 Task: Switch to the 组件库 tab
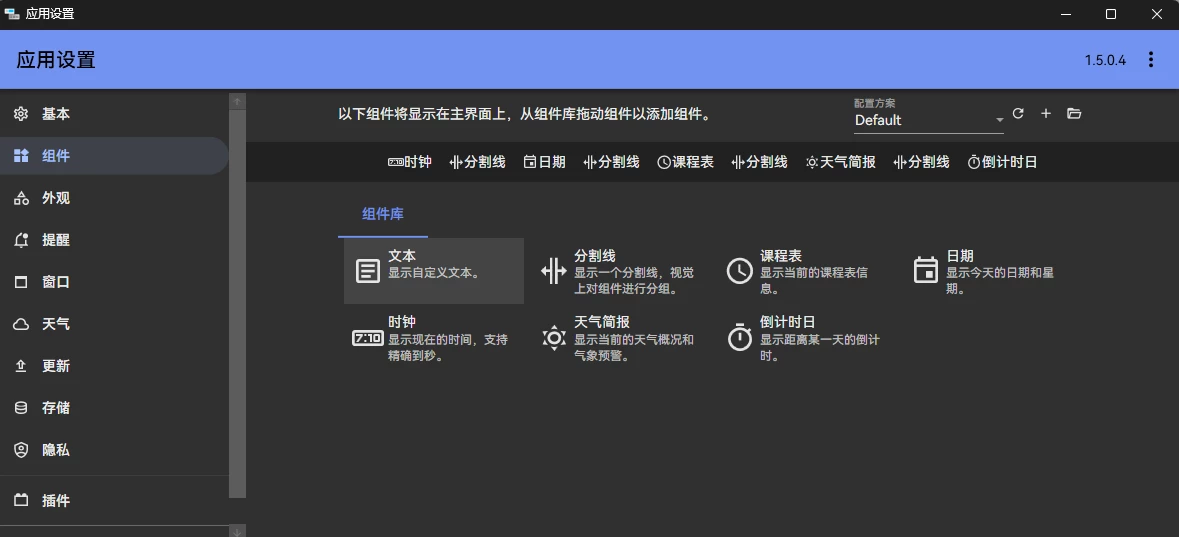383,214
